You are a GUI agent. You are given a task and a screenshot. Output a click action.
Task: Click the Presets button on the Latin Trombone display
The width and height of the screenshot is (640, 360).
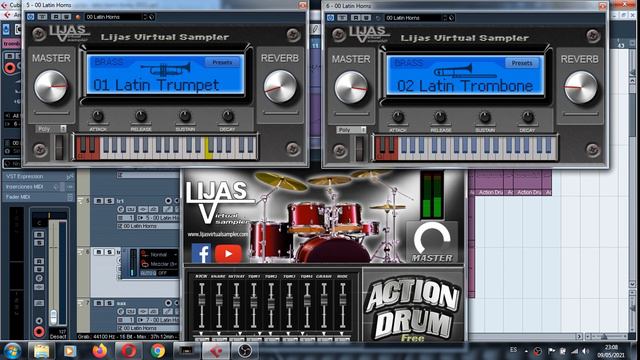coord(522,63)
